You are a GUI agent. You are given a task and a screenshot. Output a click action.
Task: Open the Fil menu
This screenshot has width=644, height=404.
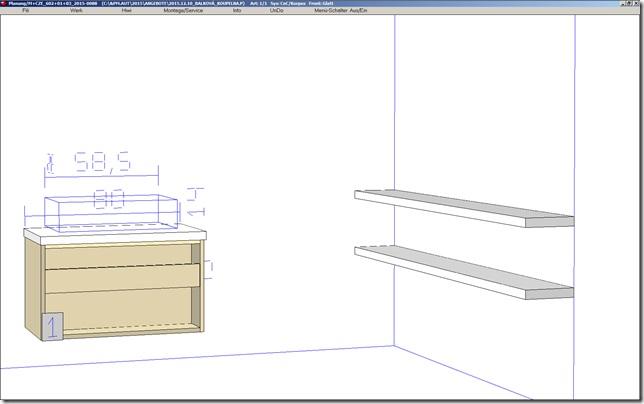(x=25, y=9)
